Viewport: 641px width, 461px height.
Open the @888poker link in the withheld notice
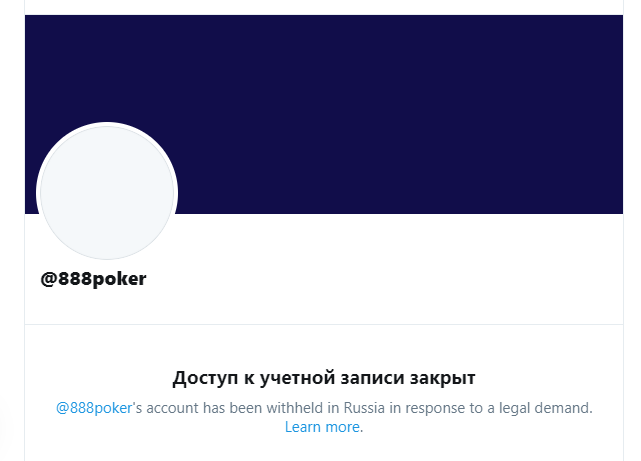coord(94,408)
